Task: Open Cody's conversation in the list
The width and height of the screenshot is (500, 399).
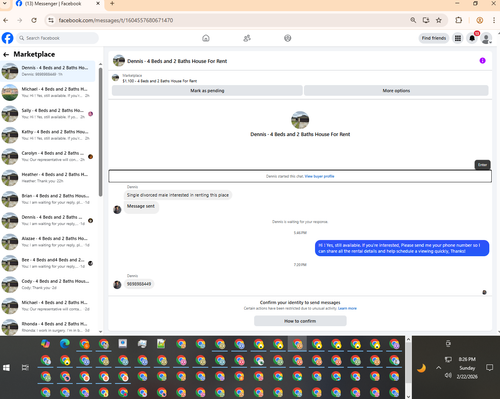Action: point(48,284)
